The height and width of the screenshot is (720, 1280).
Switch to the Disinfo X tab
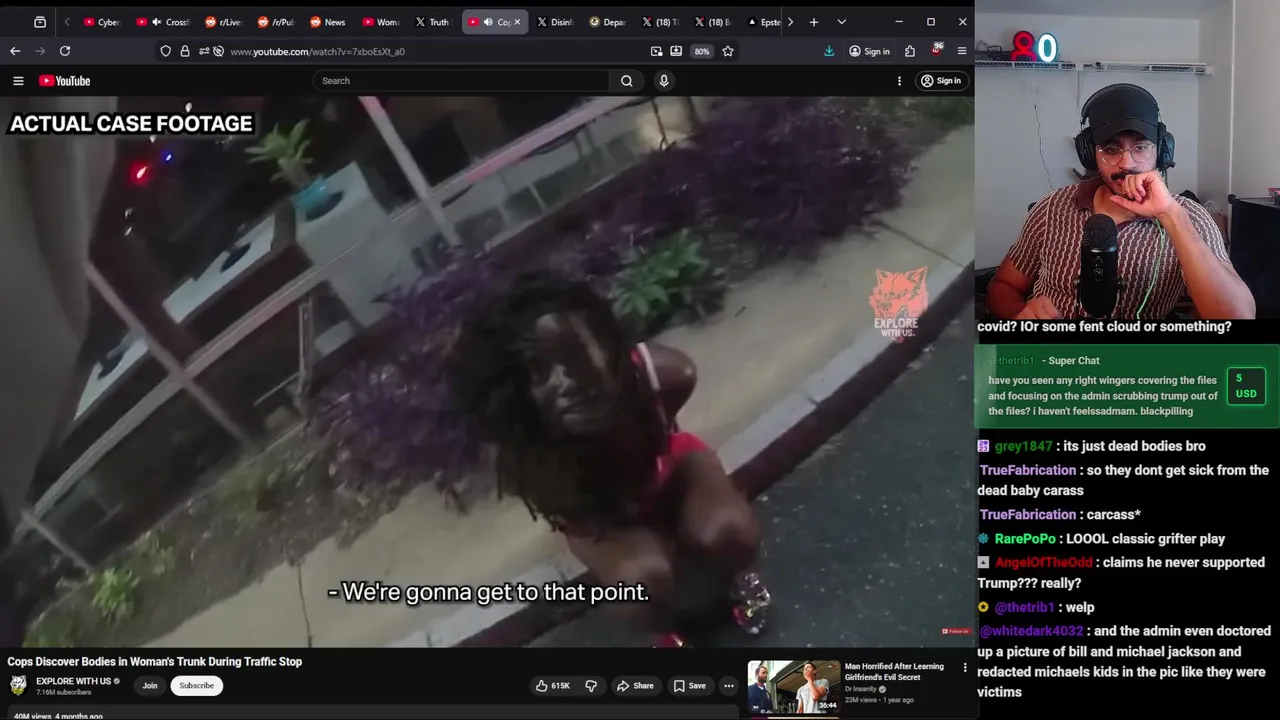556,22
